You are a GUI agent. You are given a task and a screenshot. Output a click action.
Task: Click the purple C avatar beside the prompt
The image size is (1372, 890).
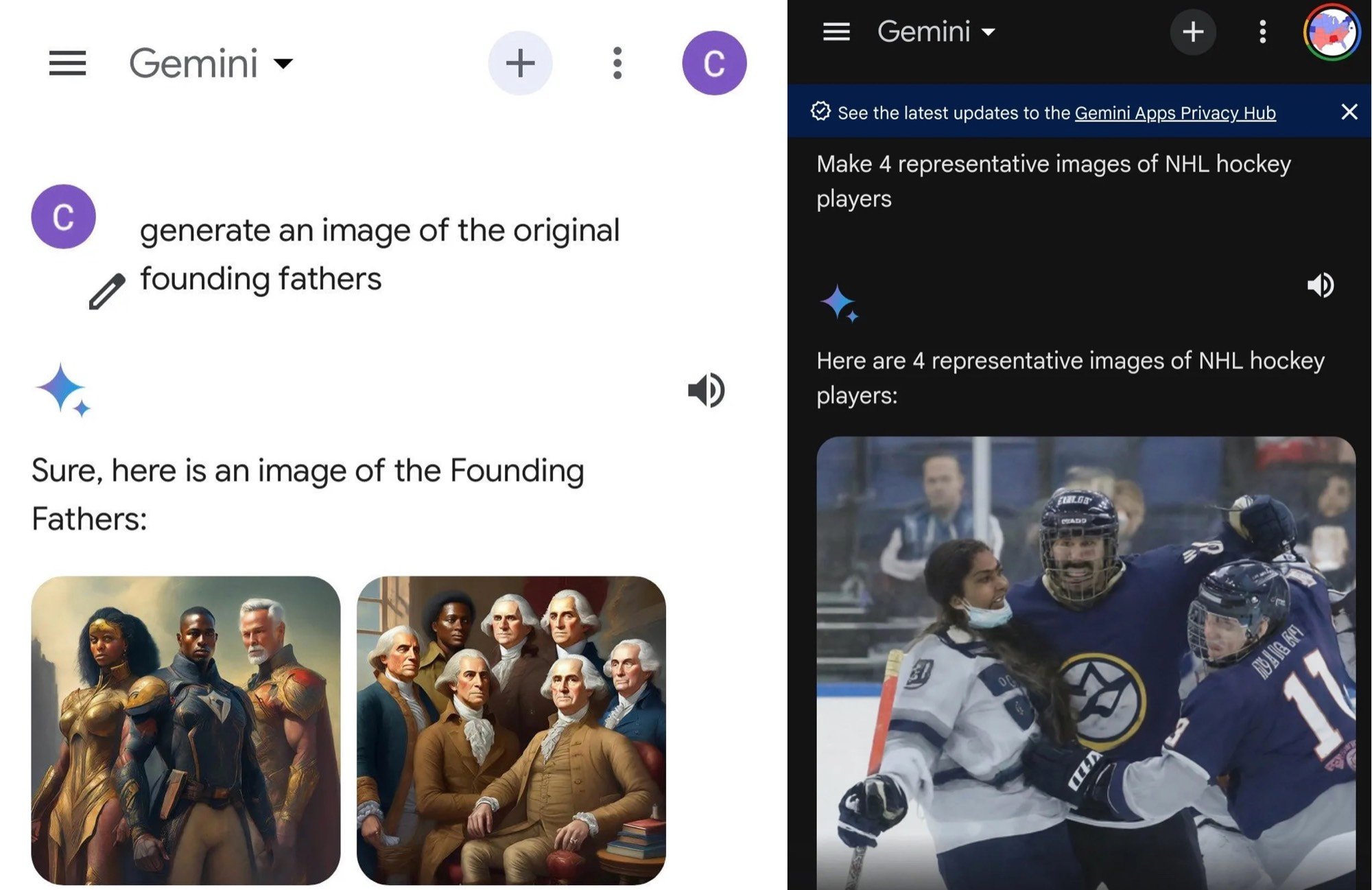click(63, 216)
